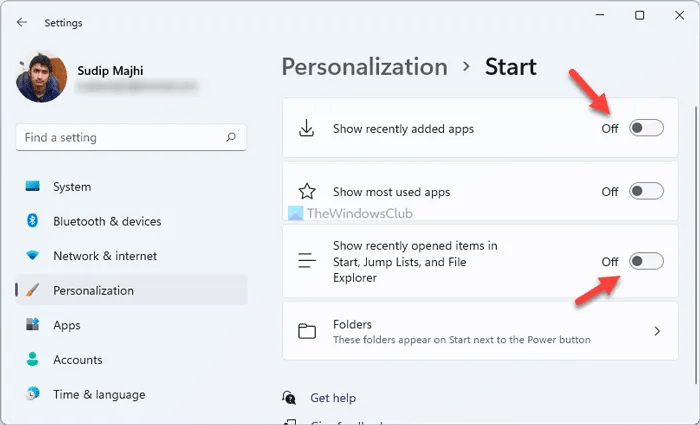The image size is (700, 425).
Task: Close the Settings window
Action: tap(679, 15)
